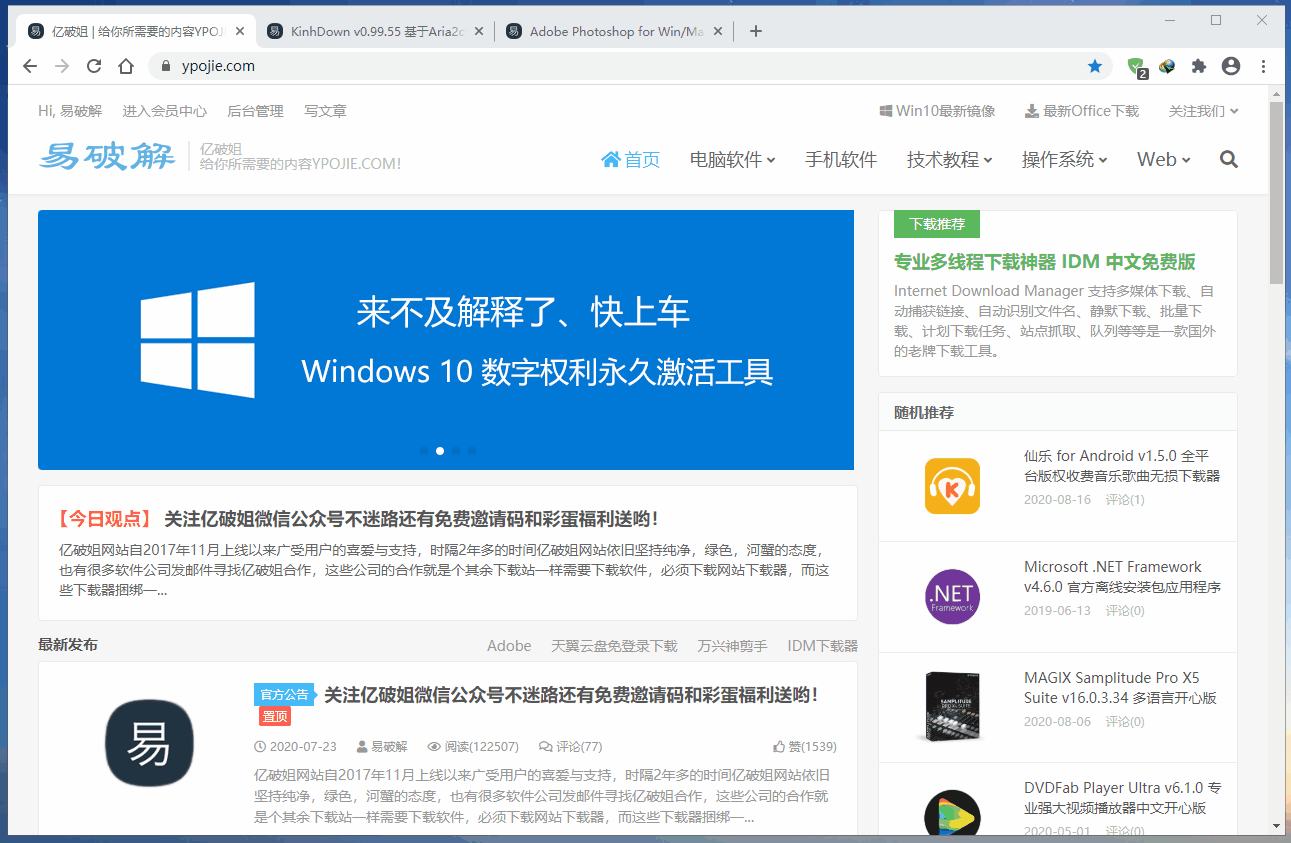Click the 评论(77) comment link
The image size is (1291, 843).
570,747
